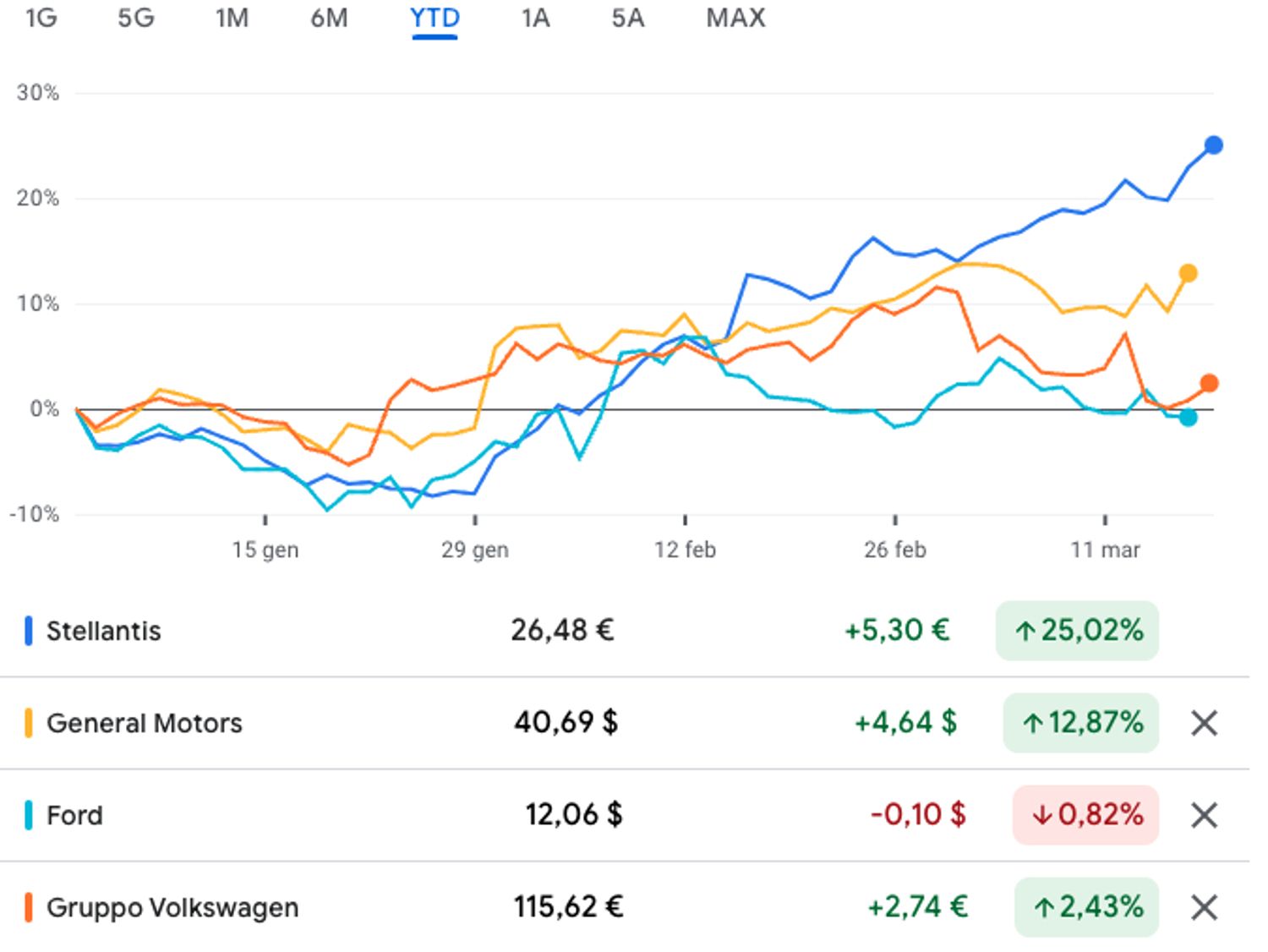Select the 6M time range tab
1268x952 pixels.
click(x=329, y=18)
